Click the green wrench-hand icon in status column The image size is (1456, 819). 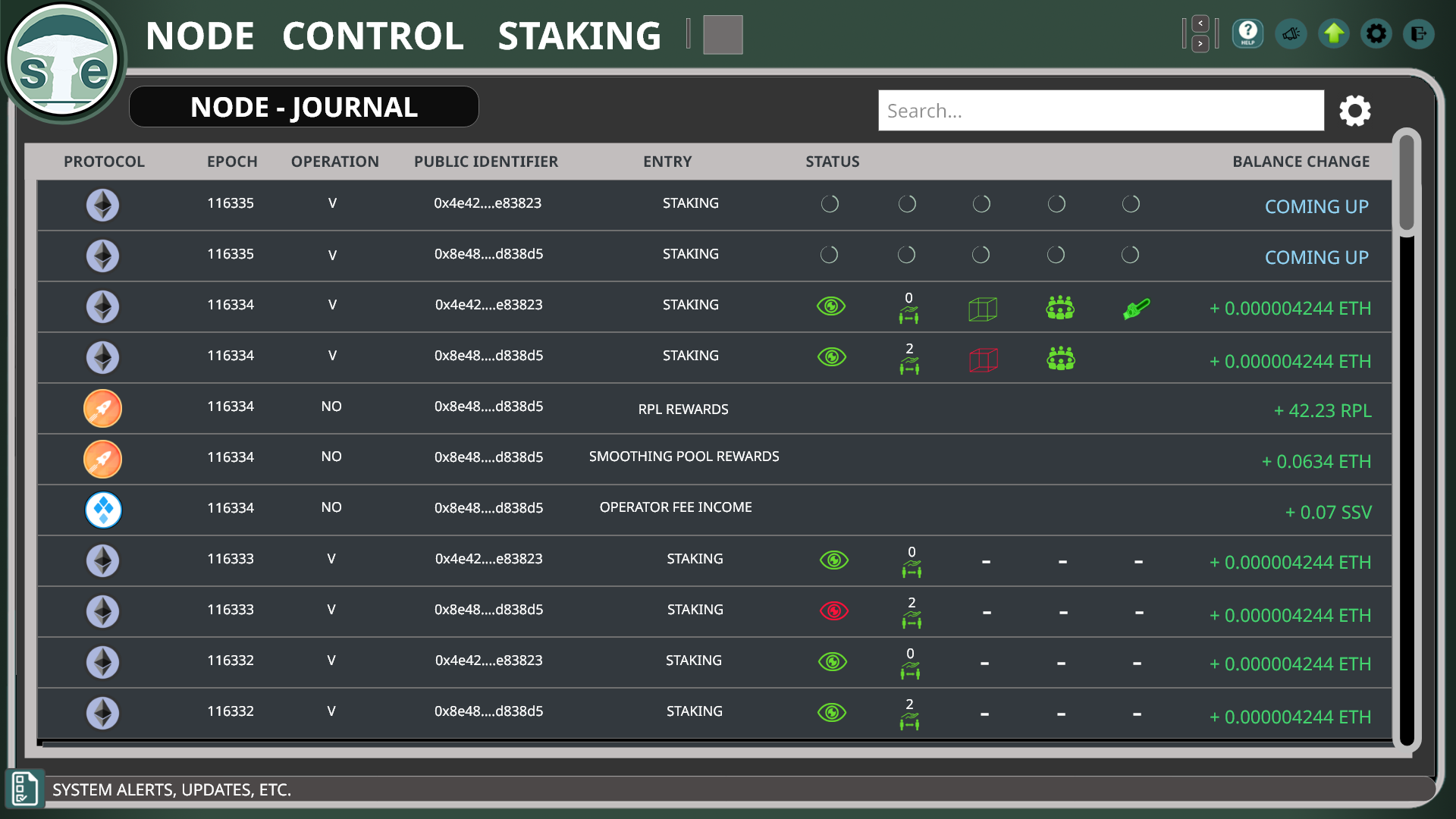pyautogui.click(x=1136, y=309)
